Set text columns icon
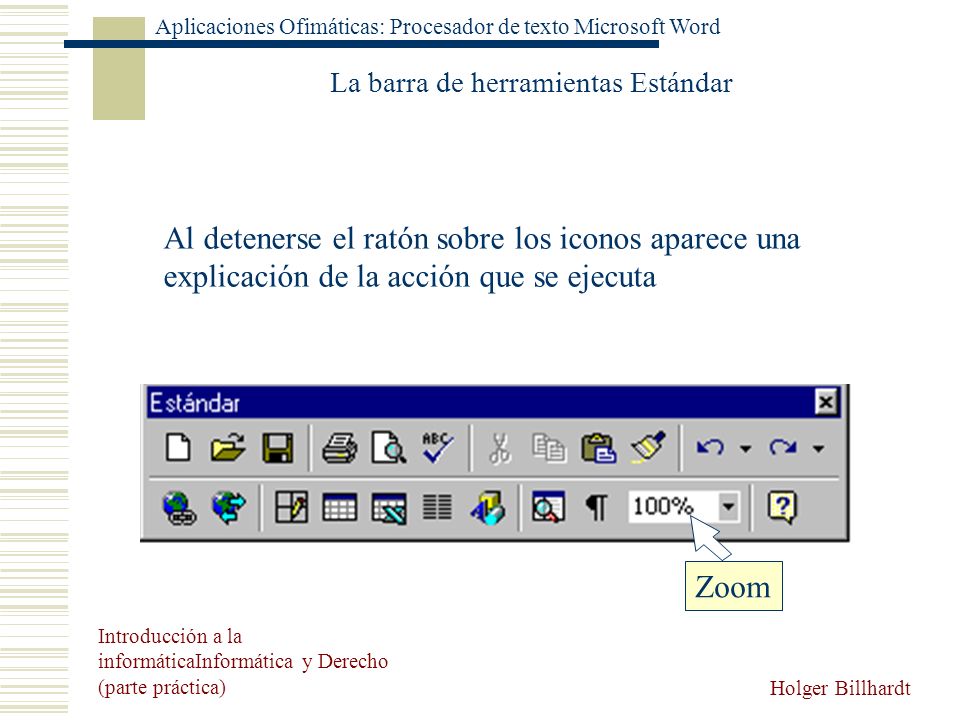Screen dimensions: 960x720 pos(437,508)
